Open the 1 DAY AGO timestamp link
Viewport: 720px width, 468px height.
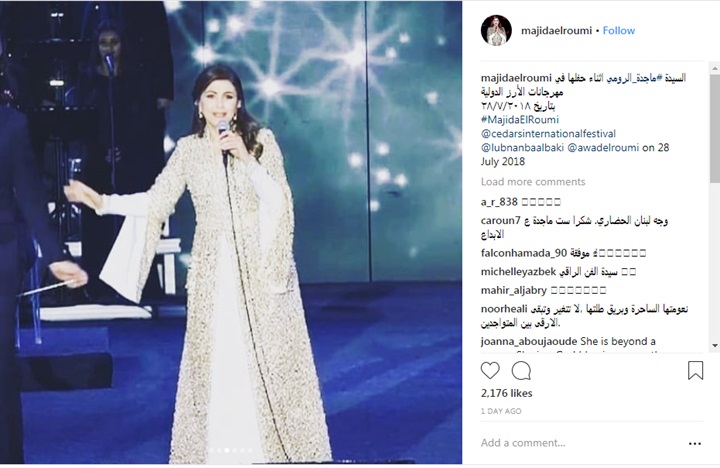point(501,411)
